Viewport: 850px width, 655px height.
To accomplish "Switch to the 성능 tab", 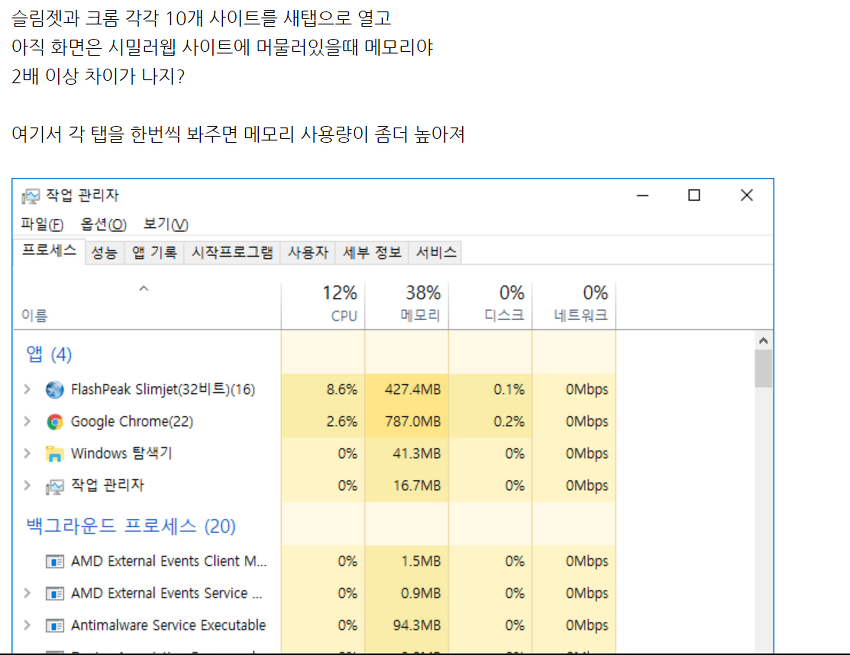I will pos(103,252).
